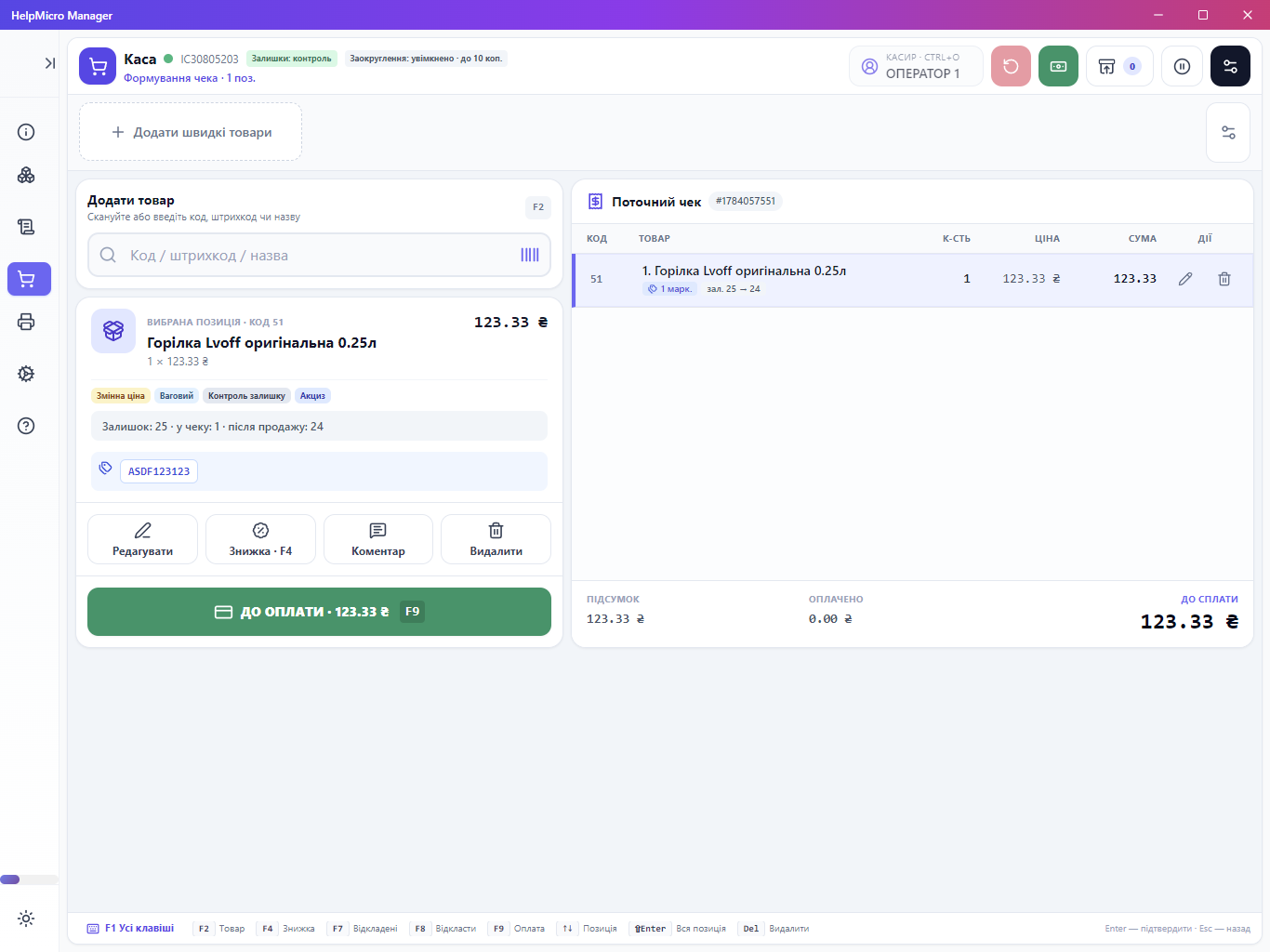Switch cashier via ОПЕРАТОР 1 button
The image size is (1270, 952).
click(x=916, y=66)
